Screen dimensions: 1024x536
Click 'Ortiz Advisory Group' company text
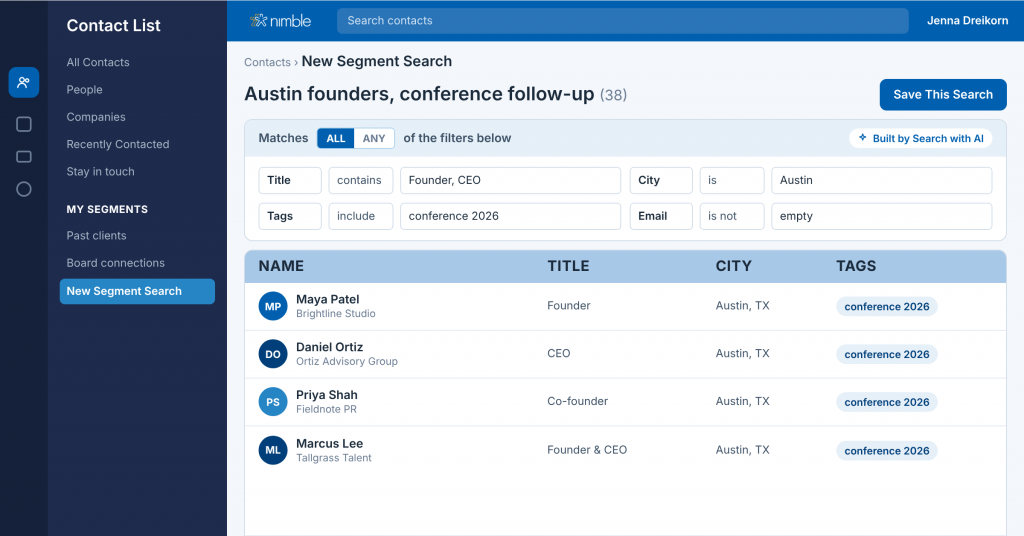(x=347, y=361)
